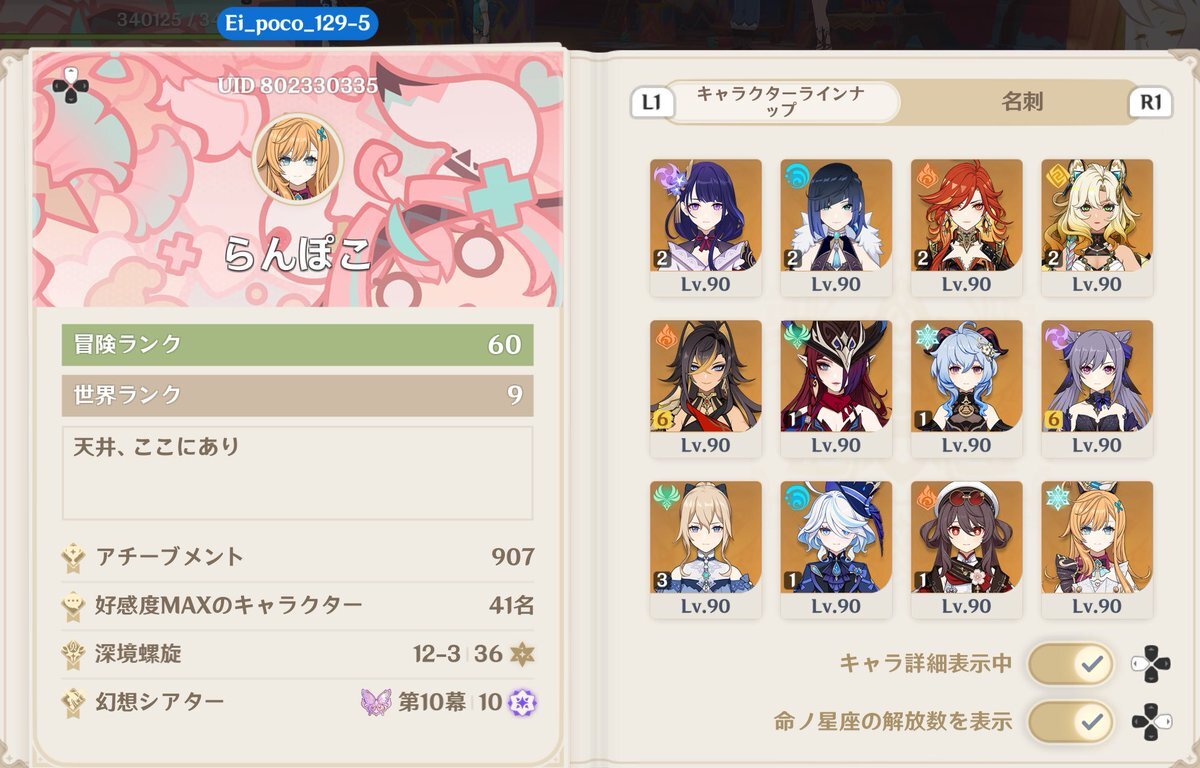The width and height of the screenshot is (1200, 768).
Task: Click the signature text box 天井、ここにあり
Action: [x=297, y=474]
